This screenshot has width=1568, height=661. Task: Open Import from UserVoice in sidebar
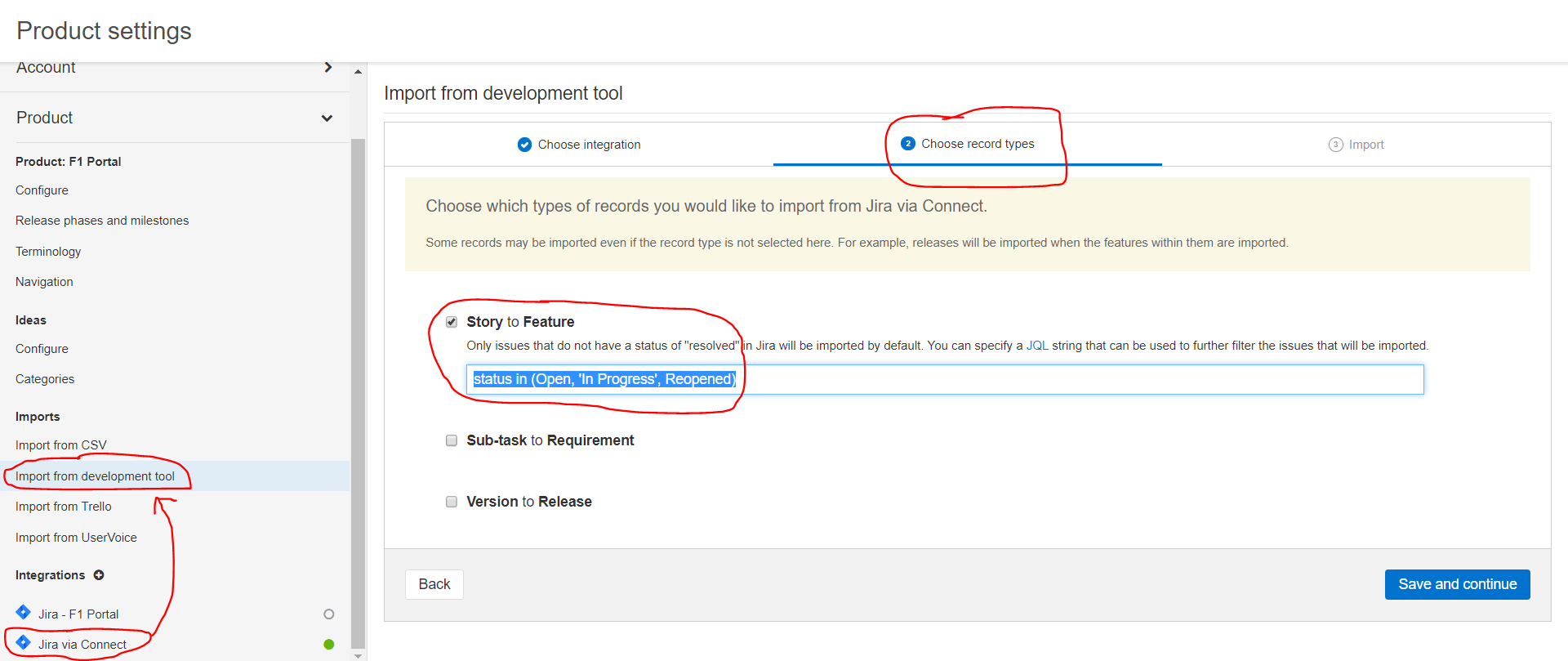click(x=76, y=538)
